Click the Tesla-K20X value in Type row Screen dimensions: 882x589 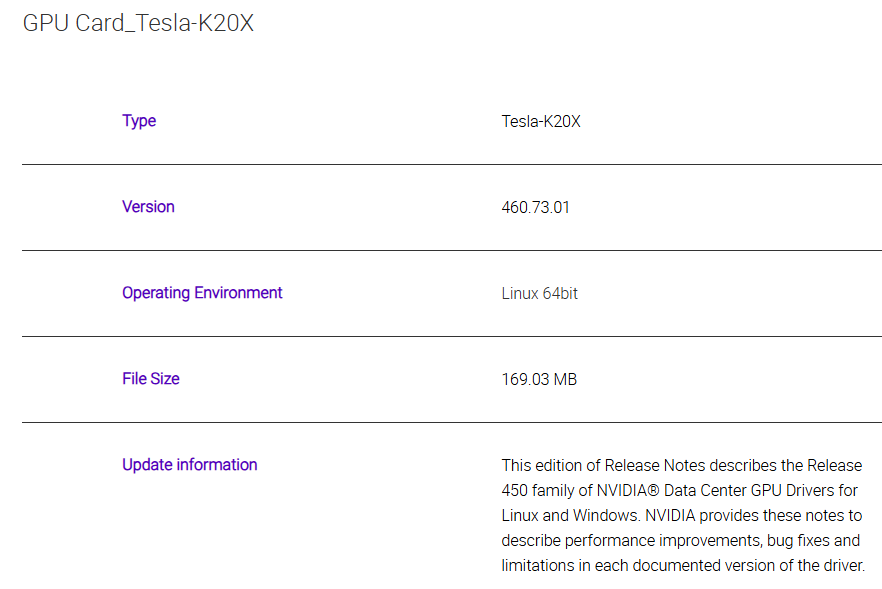coord(541,122)
